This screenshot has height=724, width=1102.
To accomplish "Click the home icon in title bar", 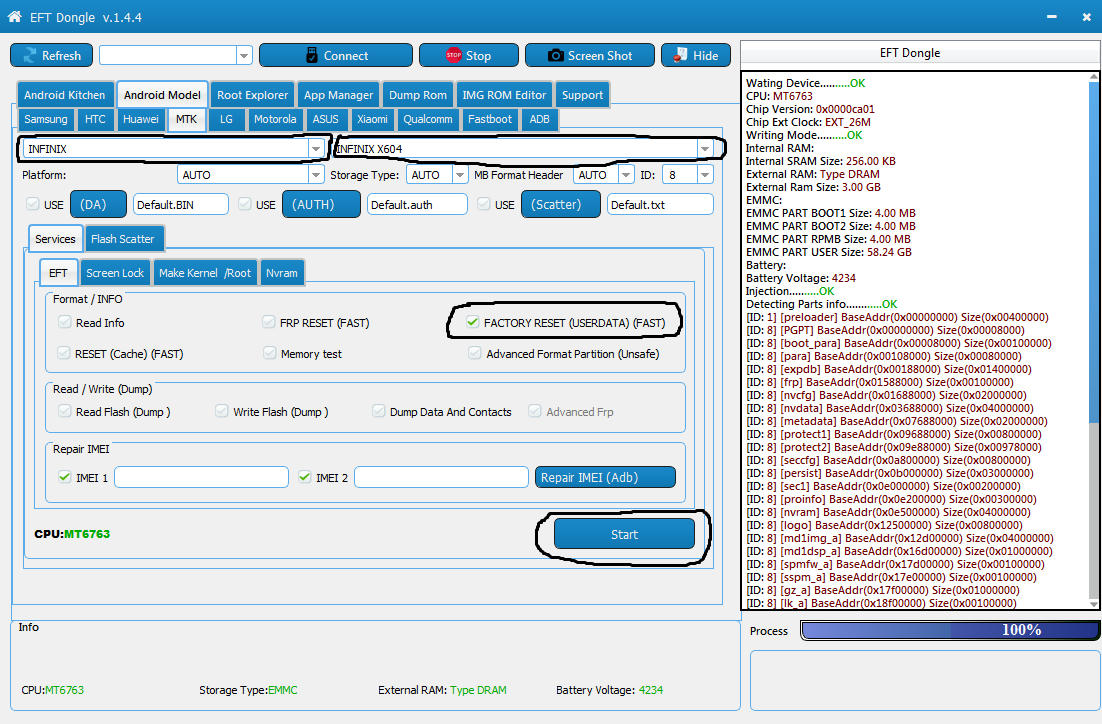I will (14, 16).
